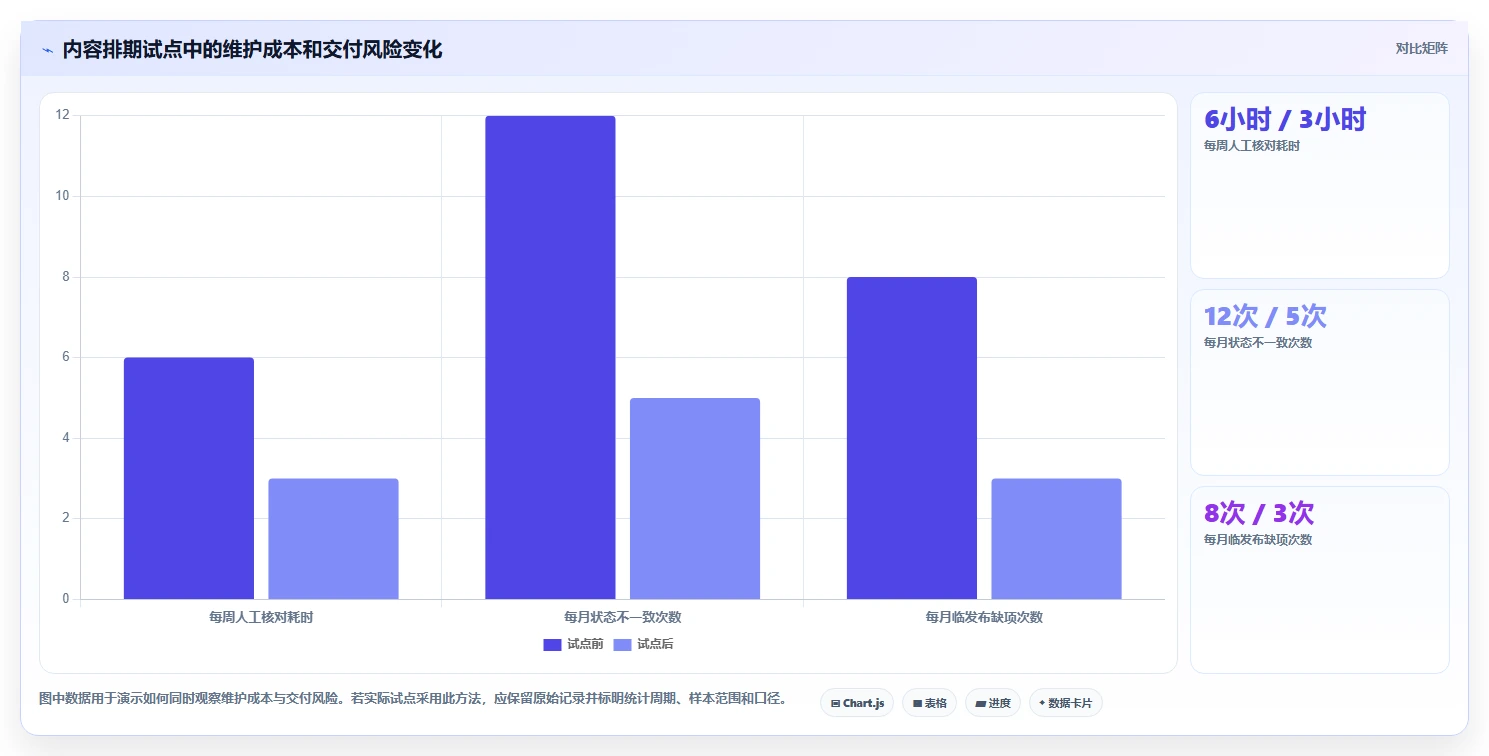
Task: Select the 表格 tag chip
Action: point(929,703)
